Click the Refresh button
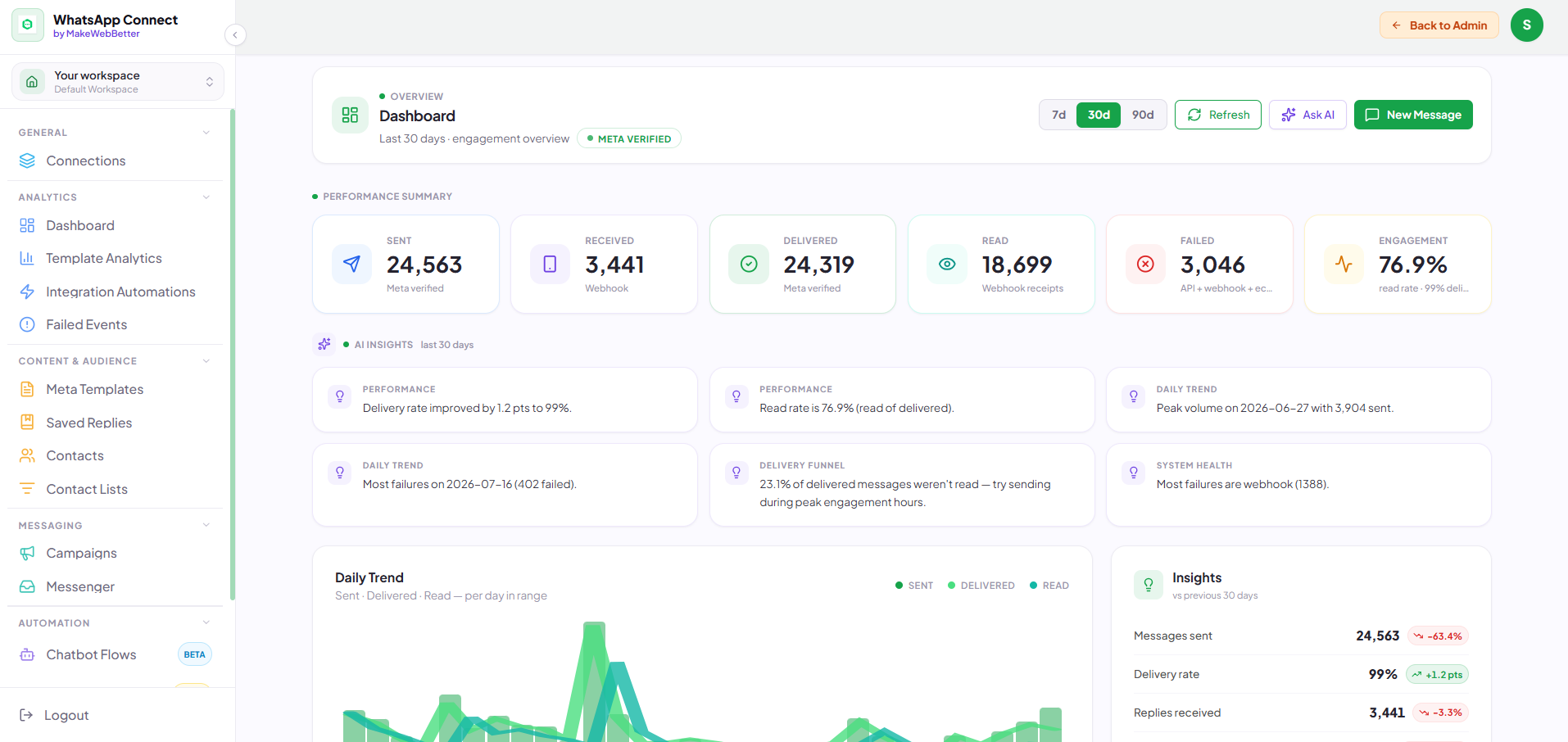1568x742 pixels. click(1218, 115)
